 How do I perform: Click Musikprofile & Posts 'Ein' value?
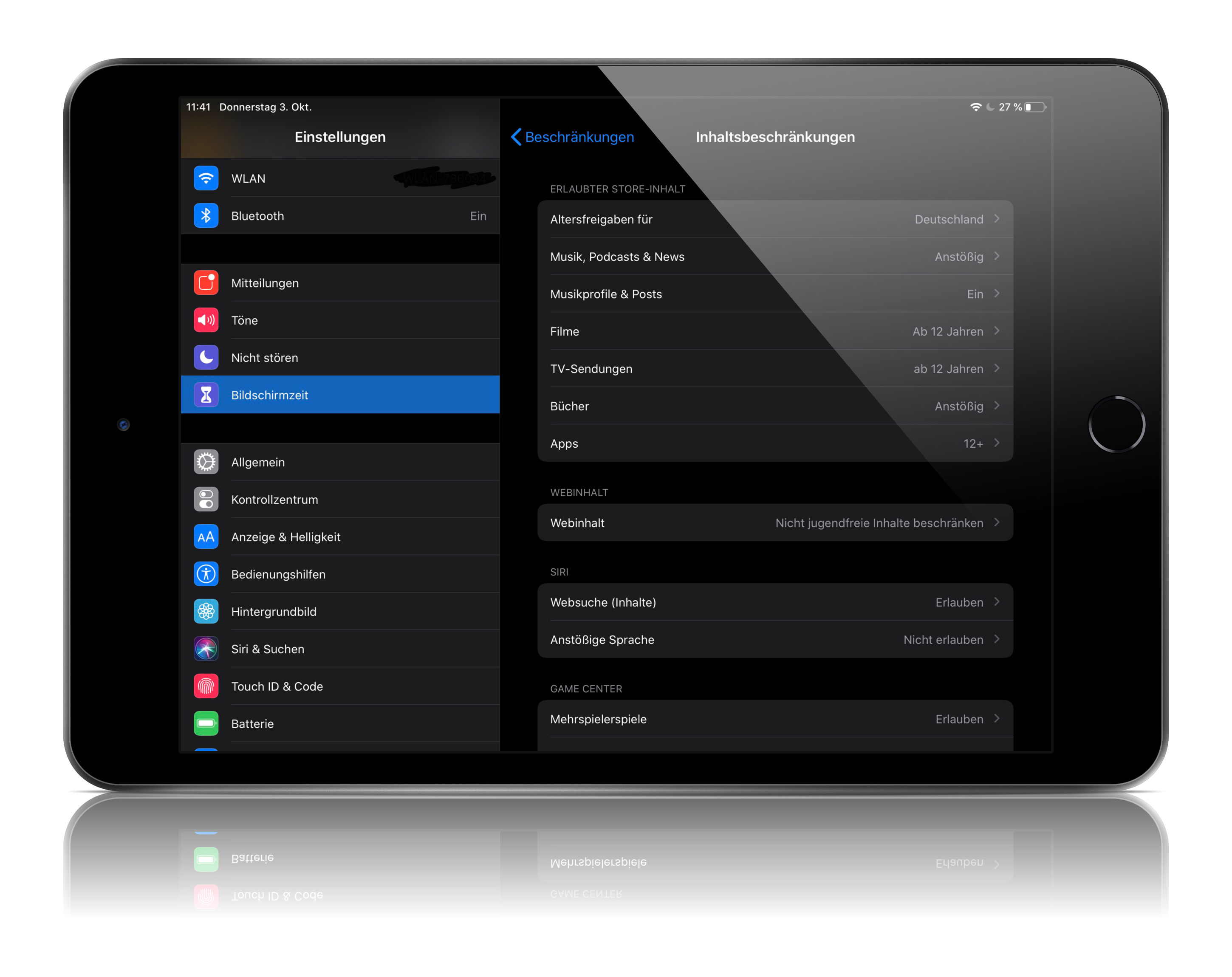[x=975, y=294]
